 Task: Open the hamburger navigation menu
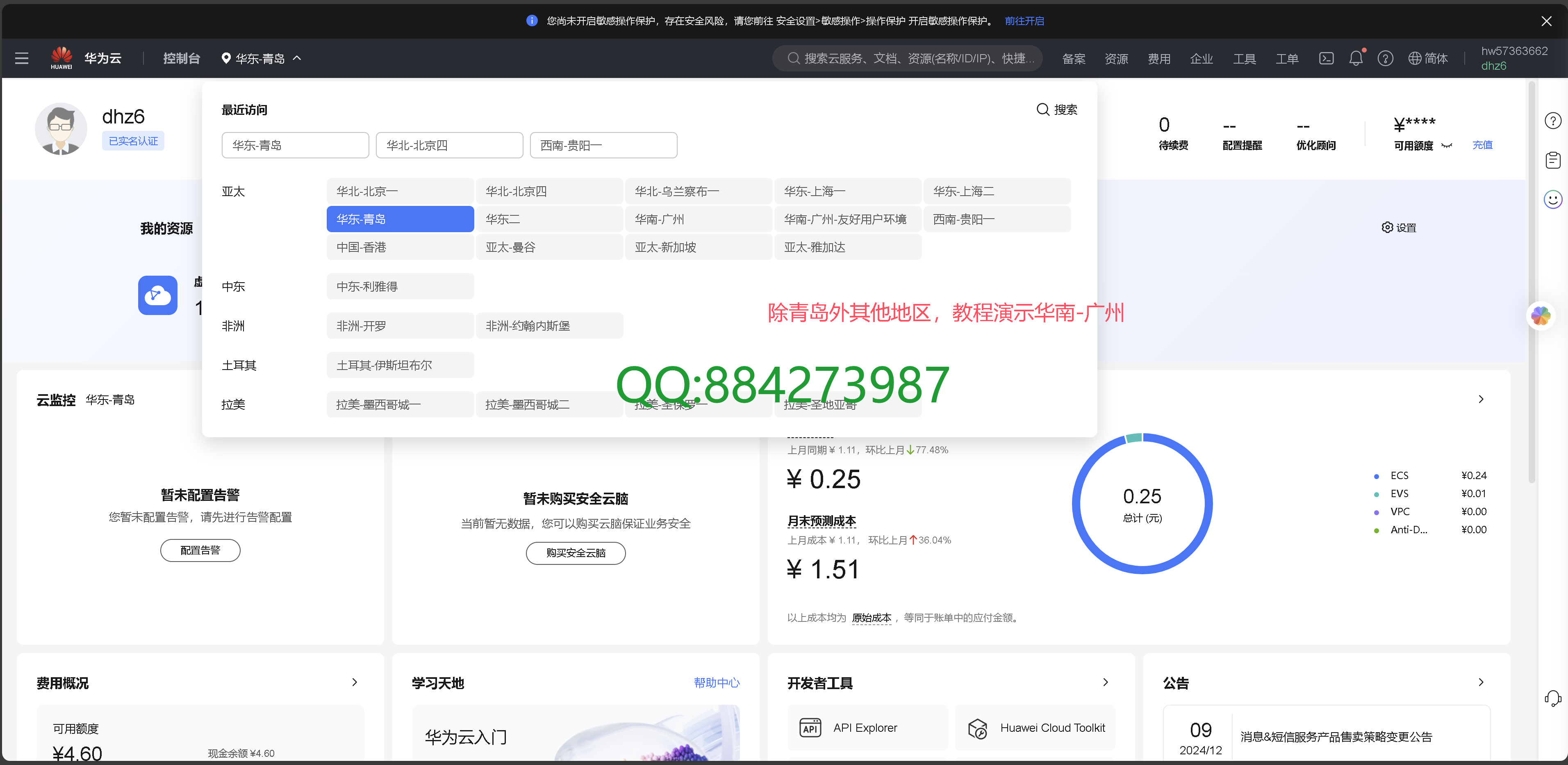(22, 59)
